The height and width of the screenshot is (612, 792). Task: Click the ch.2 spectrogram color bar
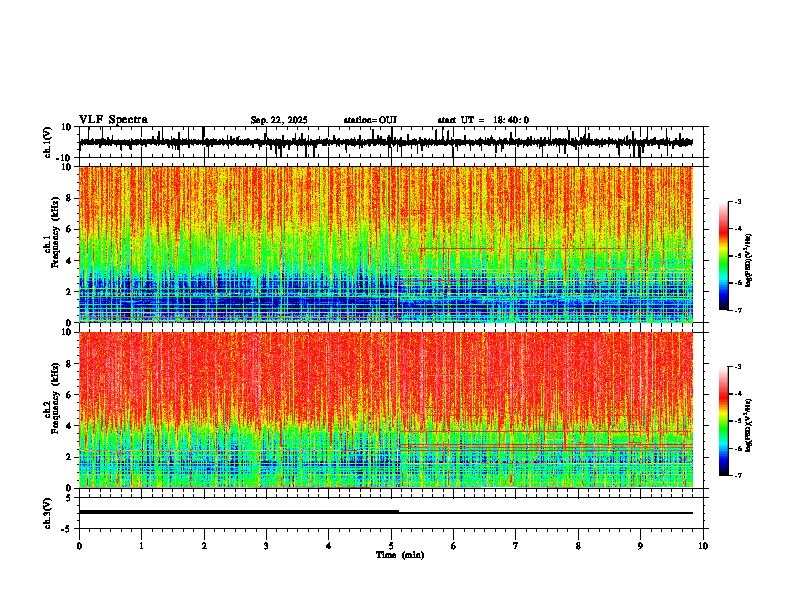pyautogui.click(x=723, y=421)
